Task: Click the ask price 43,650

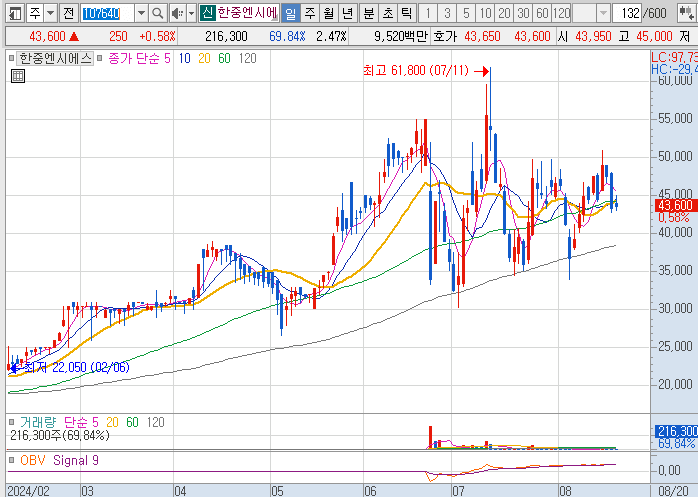Action: (x=482, y=37)
